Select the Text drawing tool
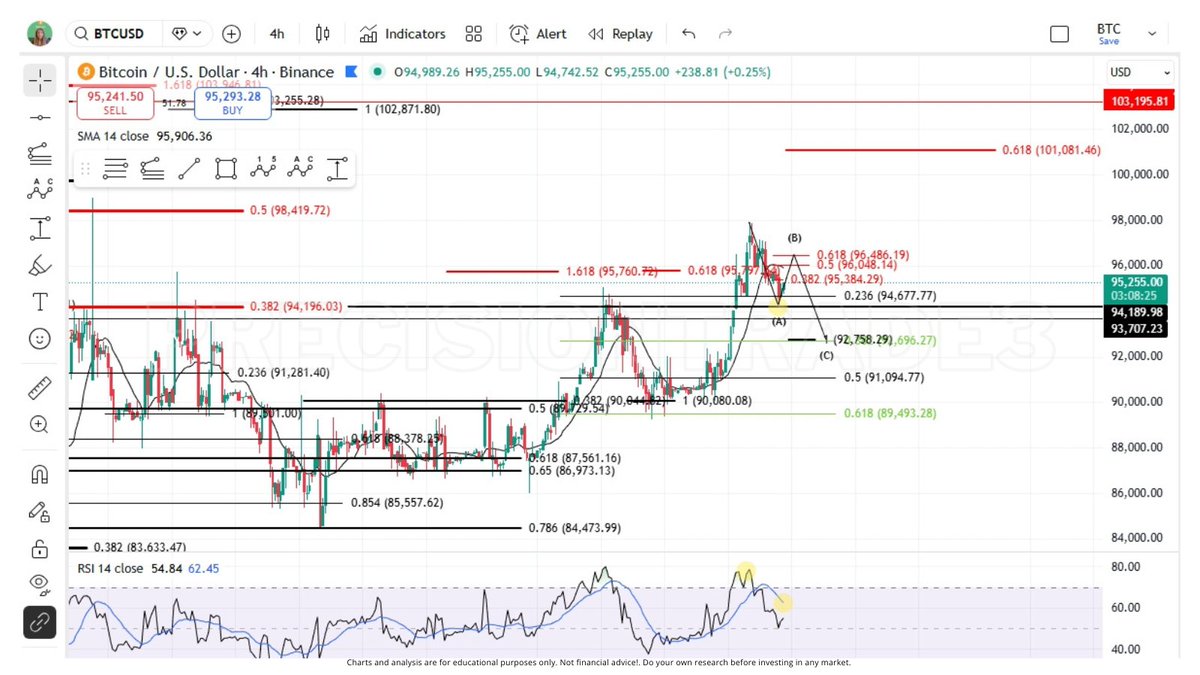The image size is (1200, 675). tap(40, 300)
